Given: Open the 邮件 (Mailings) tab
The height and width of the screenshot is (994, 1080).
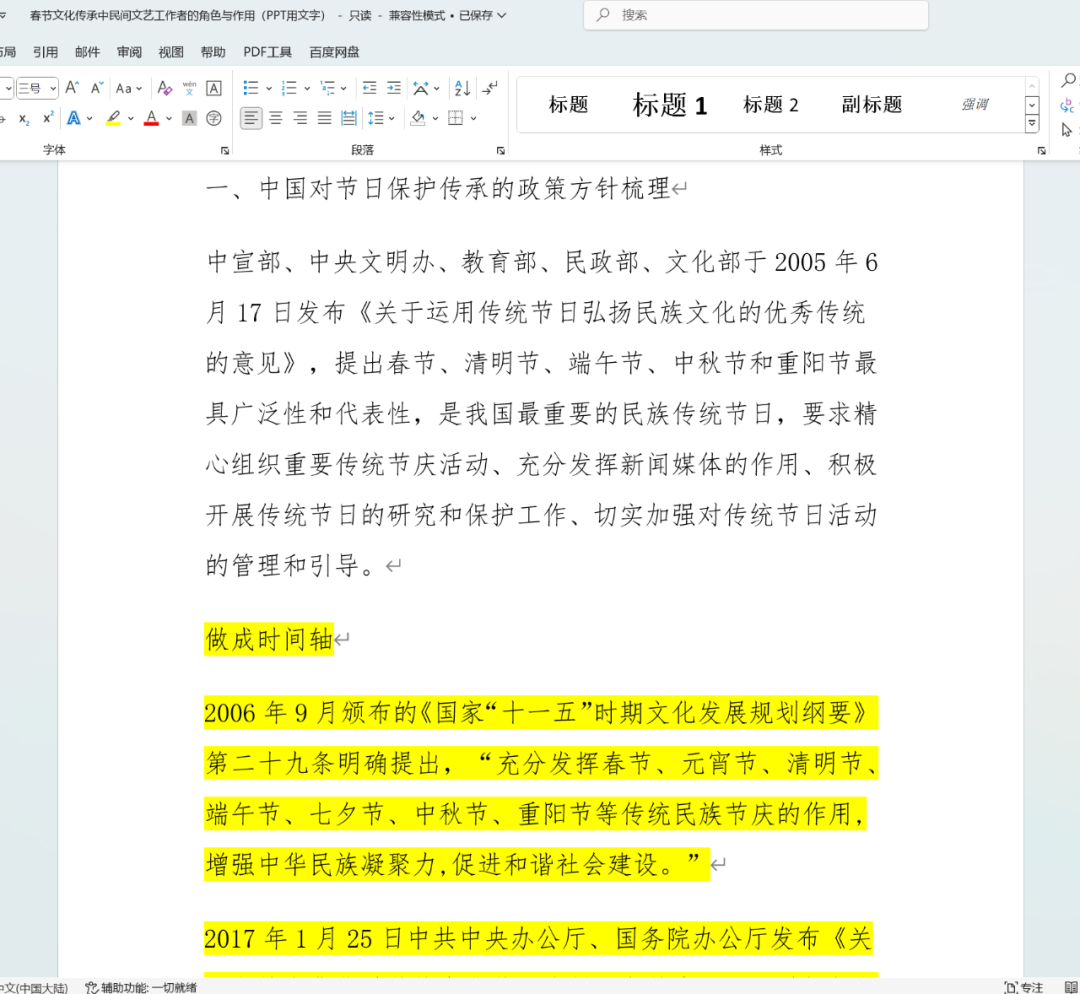Looking at the screenshot, I should (87, 52).
